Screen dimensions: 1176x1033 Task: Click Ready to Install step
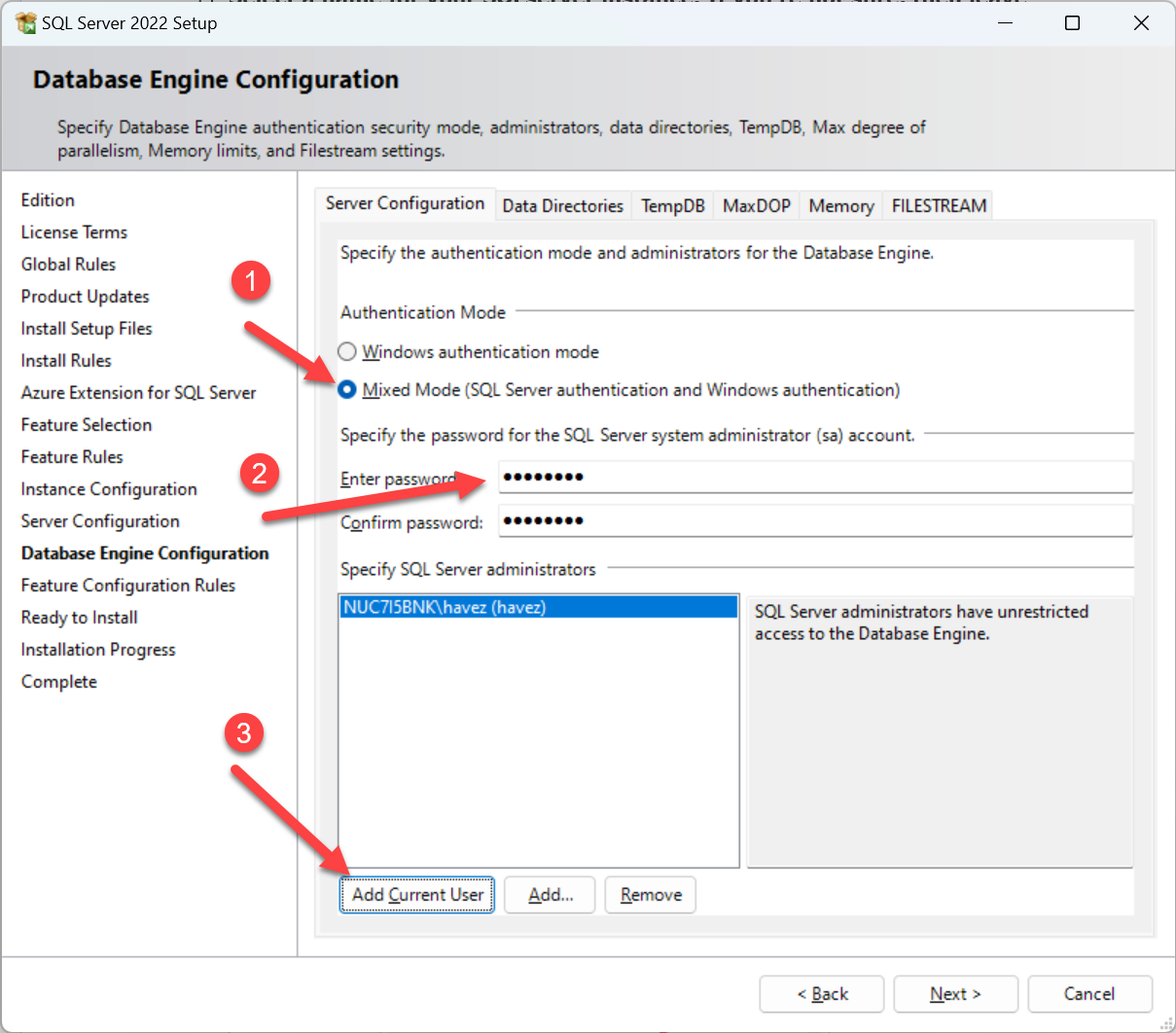[x=80, y=618]
